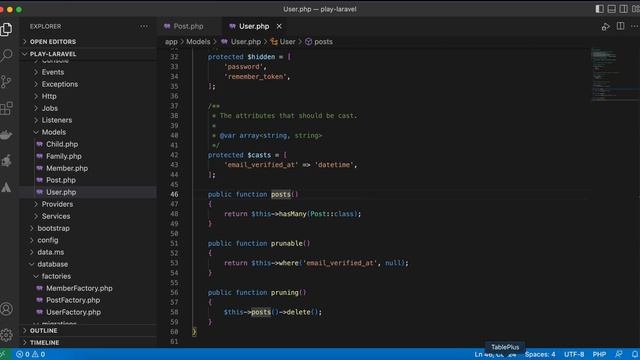Screen dimensions: 640x360
Task: Click the run or open changes icon
Action: [605, 27]
